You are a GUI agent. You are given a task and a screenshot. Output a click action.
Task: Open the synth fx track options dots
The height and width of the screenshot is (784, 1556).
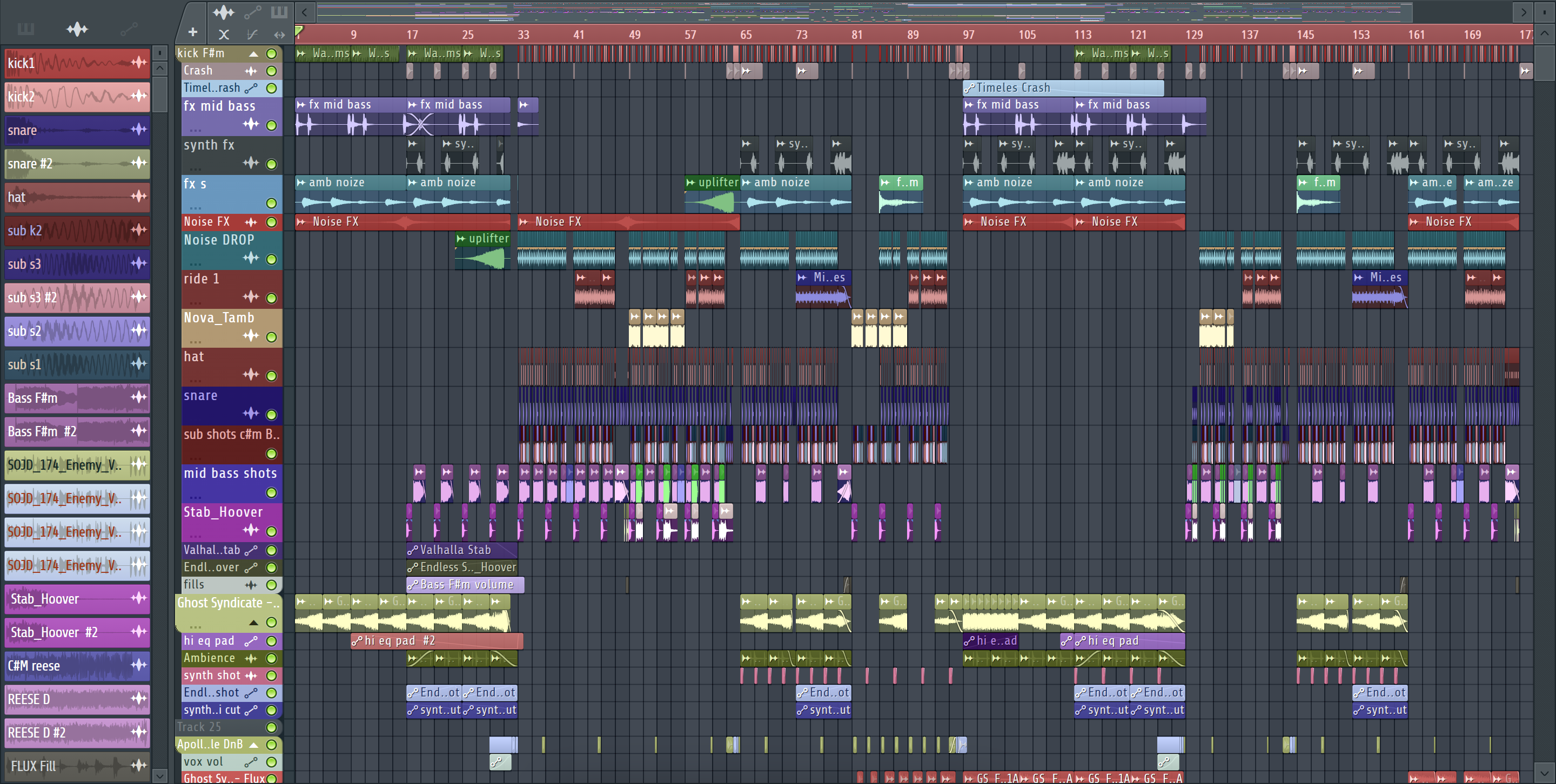point(195,168)
